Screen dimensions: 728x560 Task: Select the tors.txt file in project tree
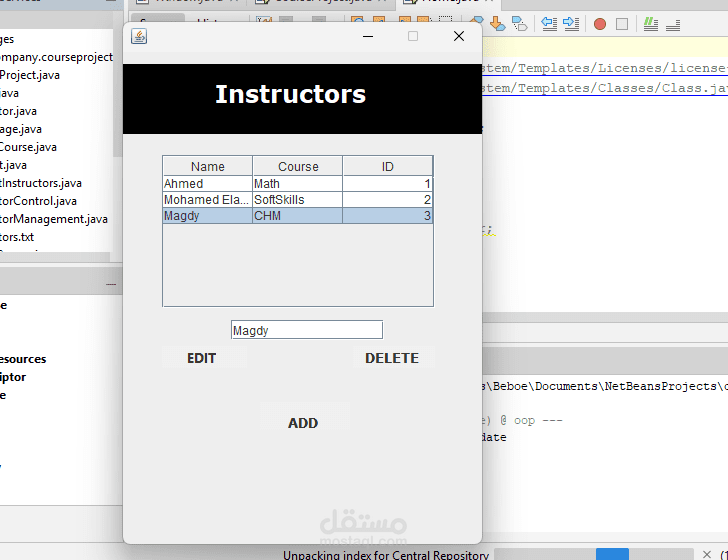tap(17, 237)
